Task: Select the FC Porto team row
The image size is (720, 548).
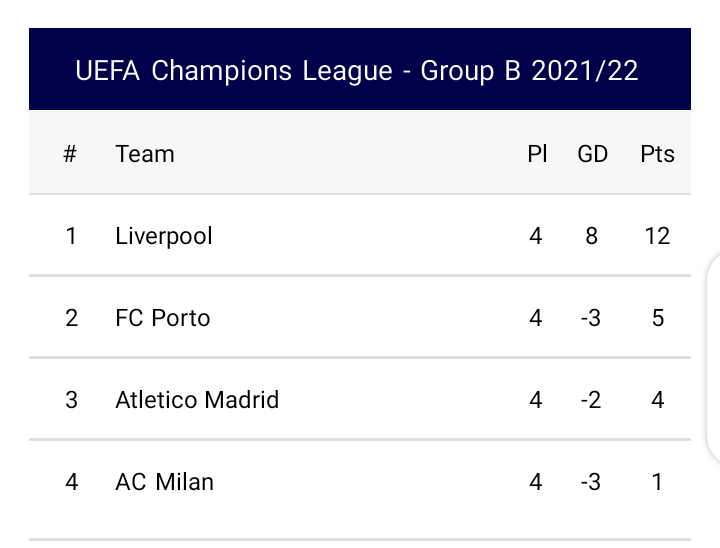Action: (x=360, y=317)
